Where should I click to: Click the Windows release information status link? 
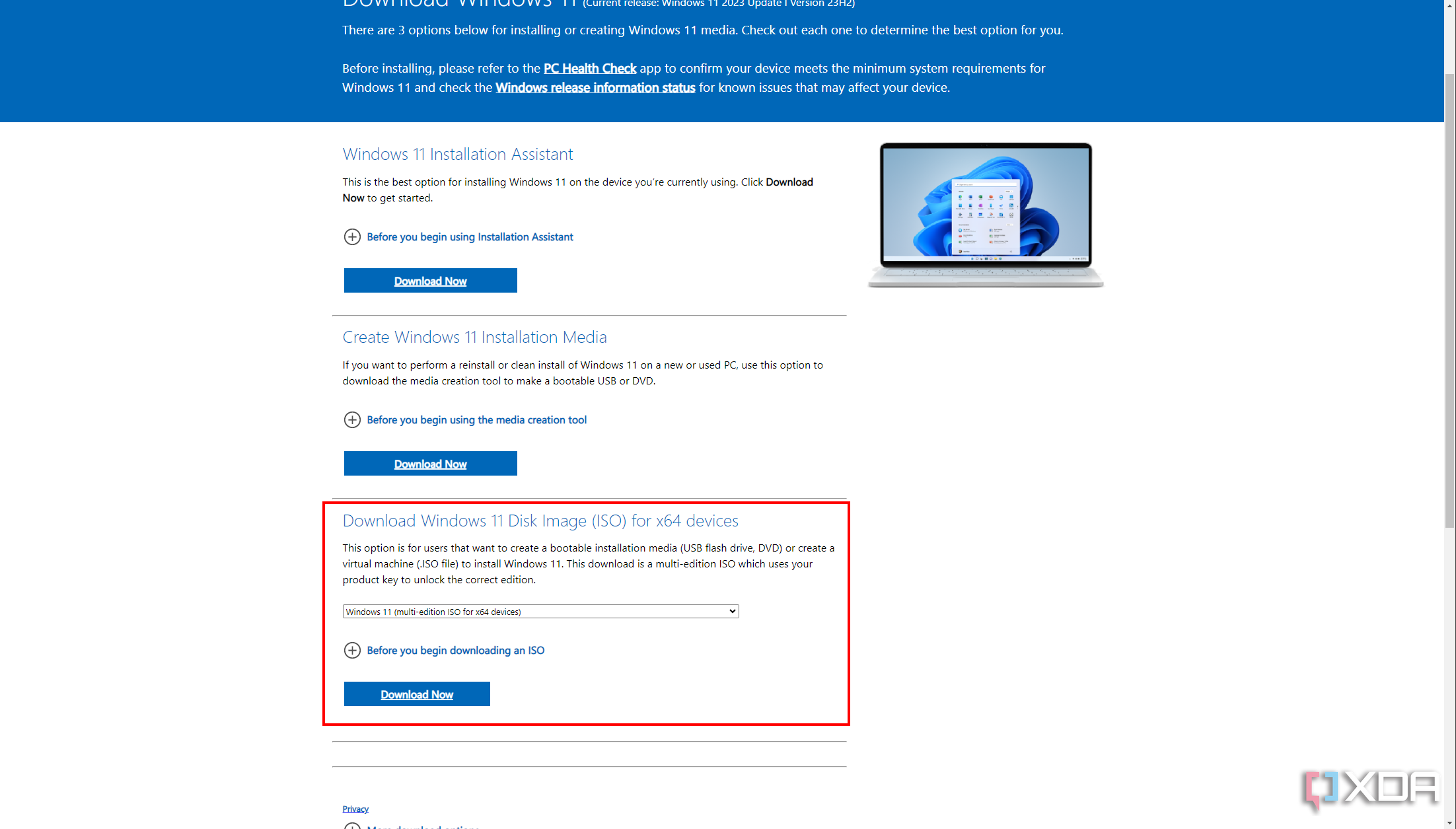pos(595,87)
